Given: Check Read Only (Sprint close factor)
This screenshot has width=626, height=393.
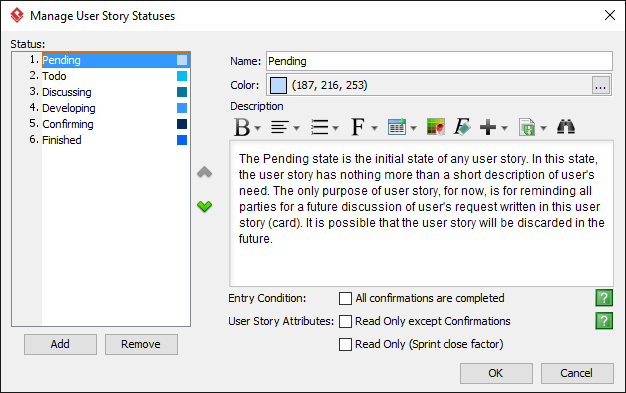Looking at the screenshot, I should pyautogui.click(x=345, y=344).
